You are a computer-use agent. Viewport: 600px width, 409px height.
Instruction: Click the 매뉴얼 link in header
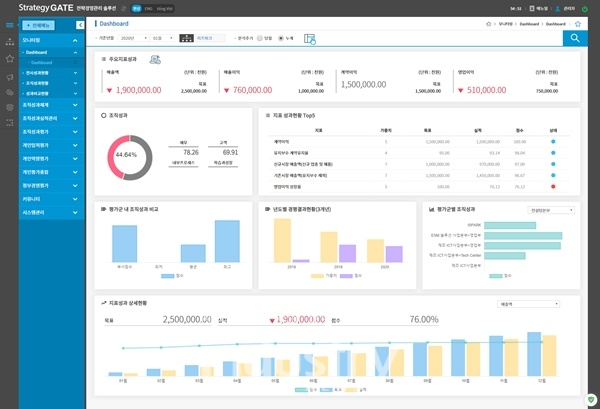(542, 8)
